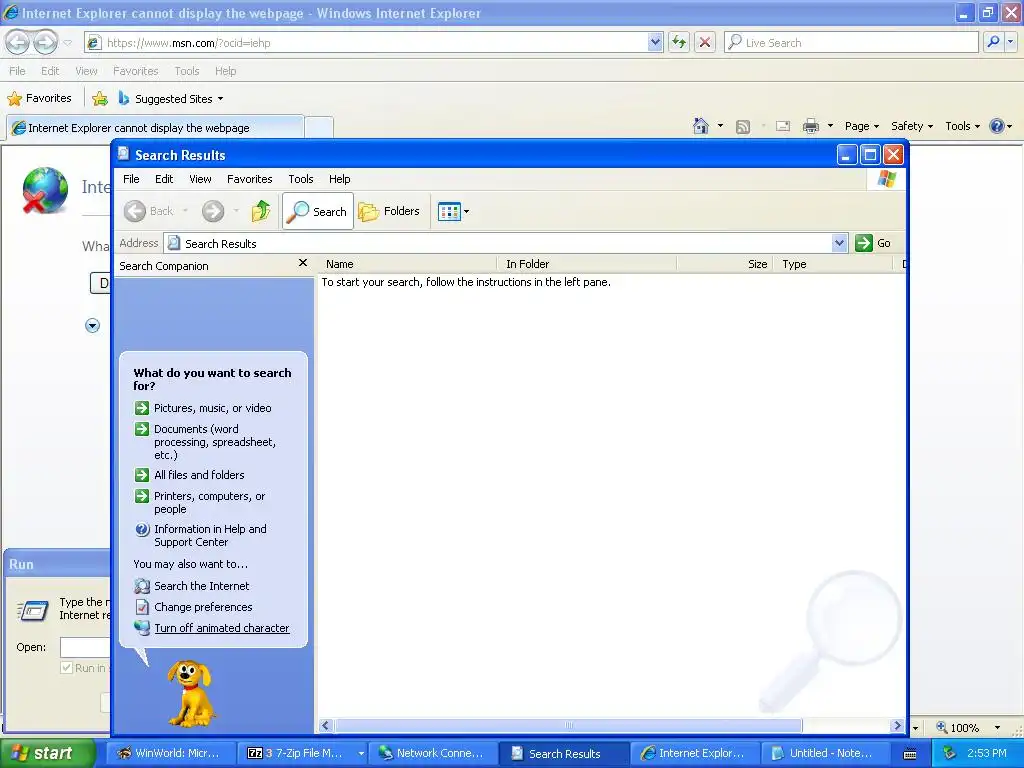Open Suggested Sites dropdown

click(x=171, y=99)
